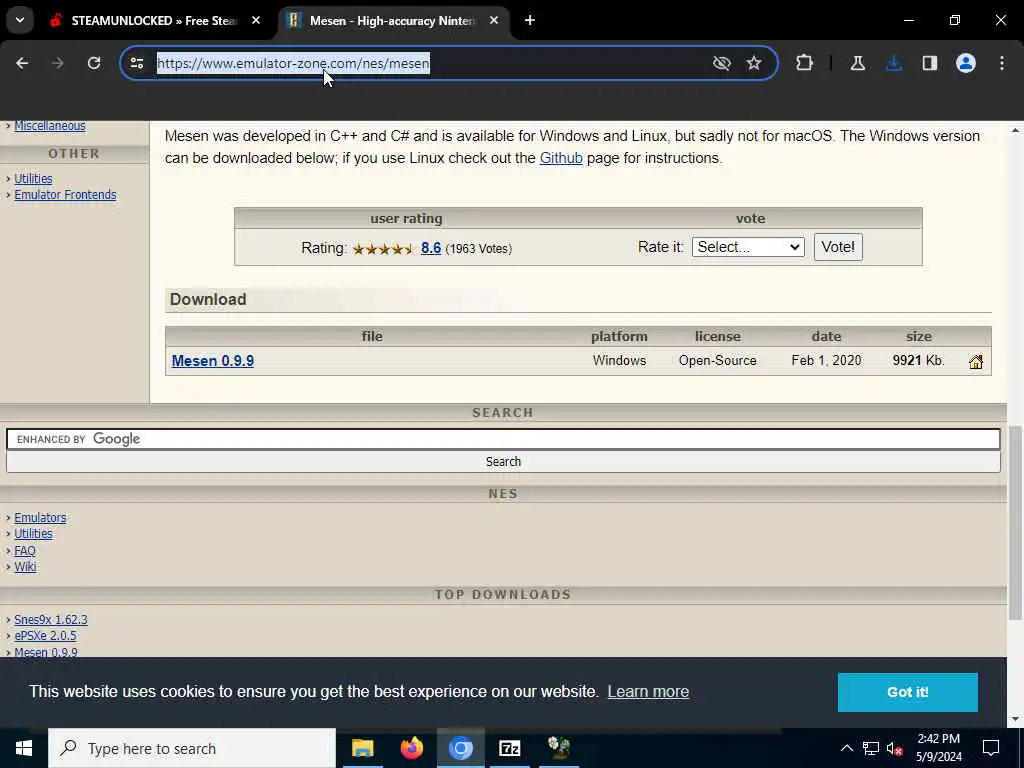Open the network status tray icon

[x=871, y=748]
